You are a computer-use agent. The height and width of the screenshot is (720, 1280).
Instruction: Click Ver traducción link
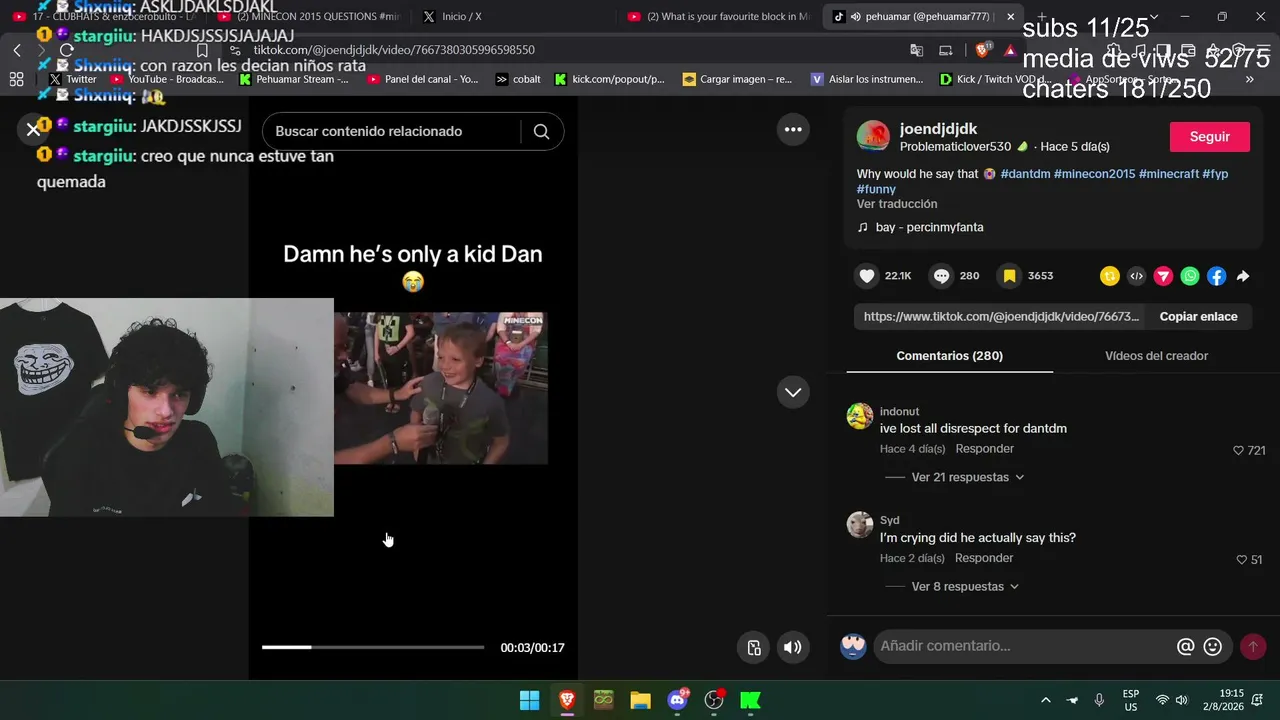[897, 204]
